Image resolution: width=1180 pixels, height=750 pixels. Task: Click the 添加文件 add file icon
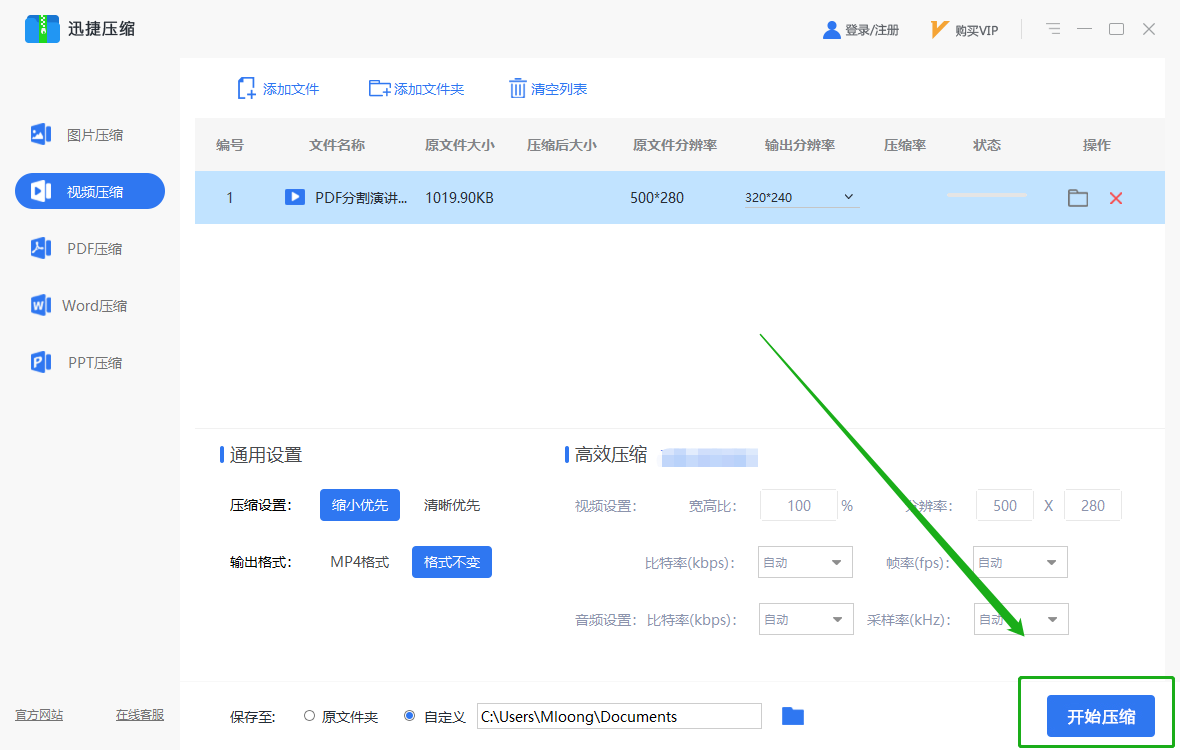(246, 89)
